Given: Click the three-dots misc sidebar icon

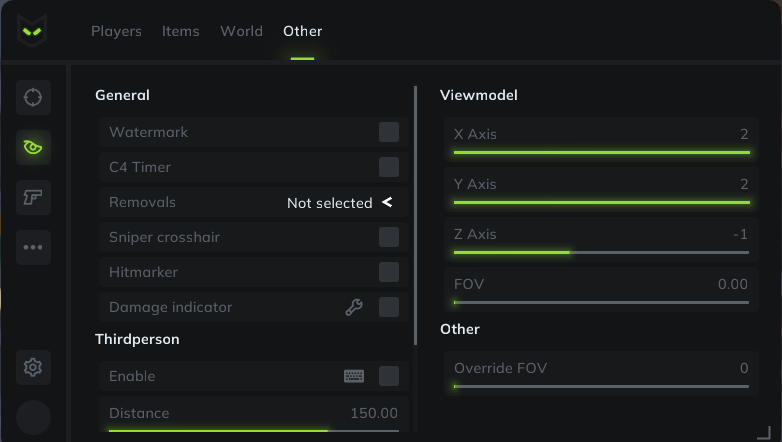Looking at the screenshot, I should click(x=33, y=247).
